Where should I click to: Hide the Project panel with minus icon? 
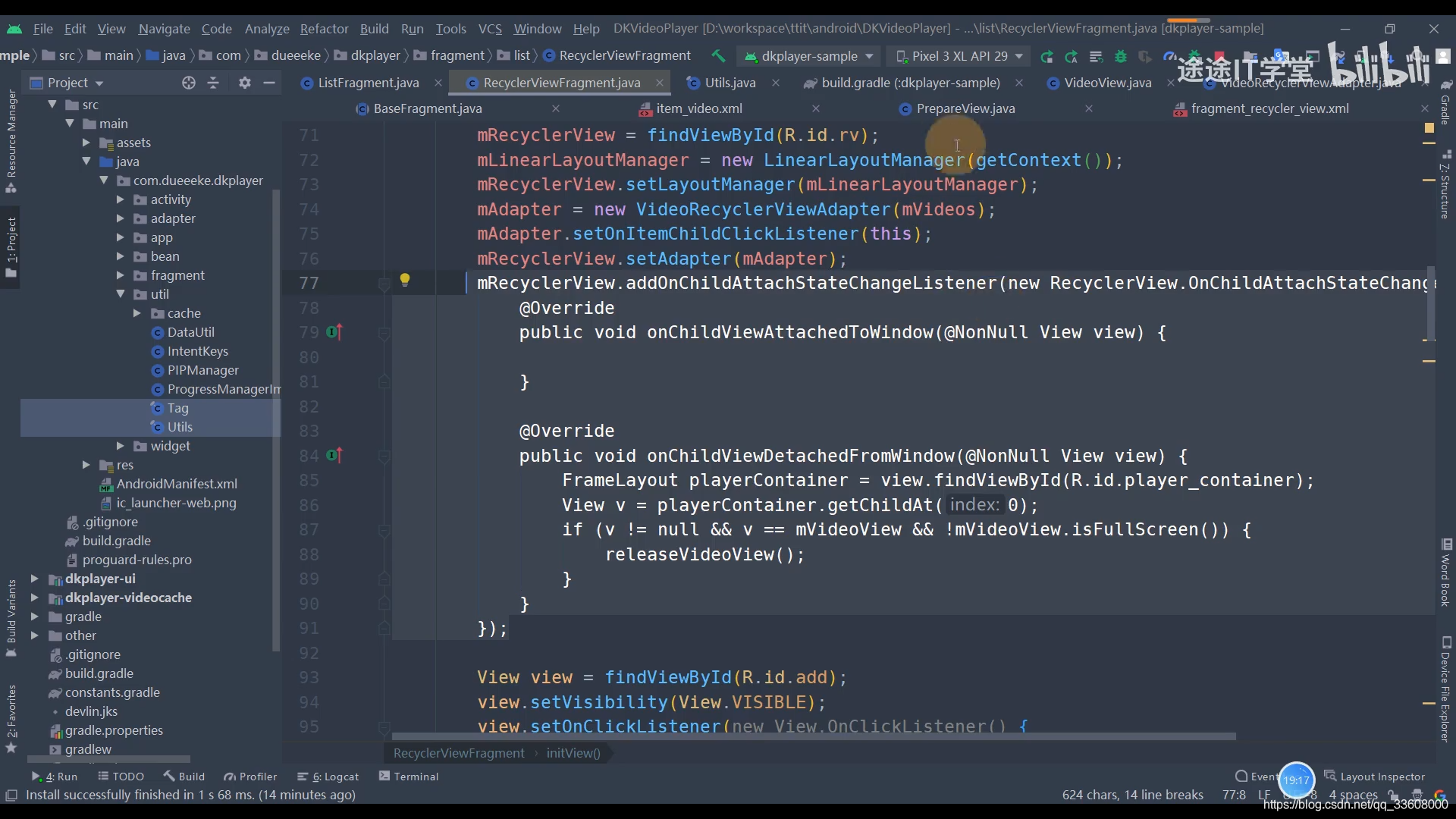(x=269, y=83)
